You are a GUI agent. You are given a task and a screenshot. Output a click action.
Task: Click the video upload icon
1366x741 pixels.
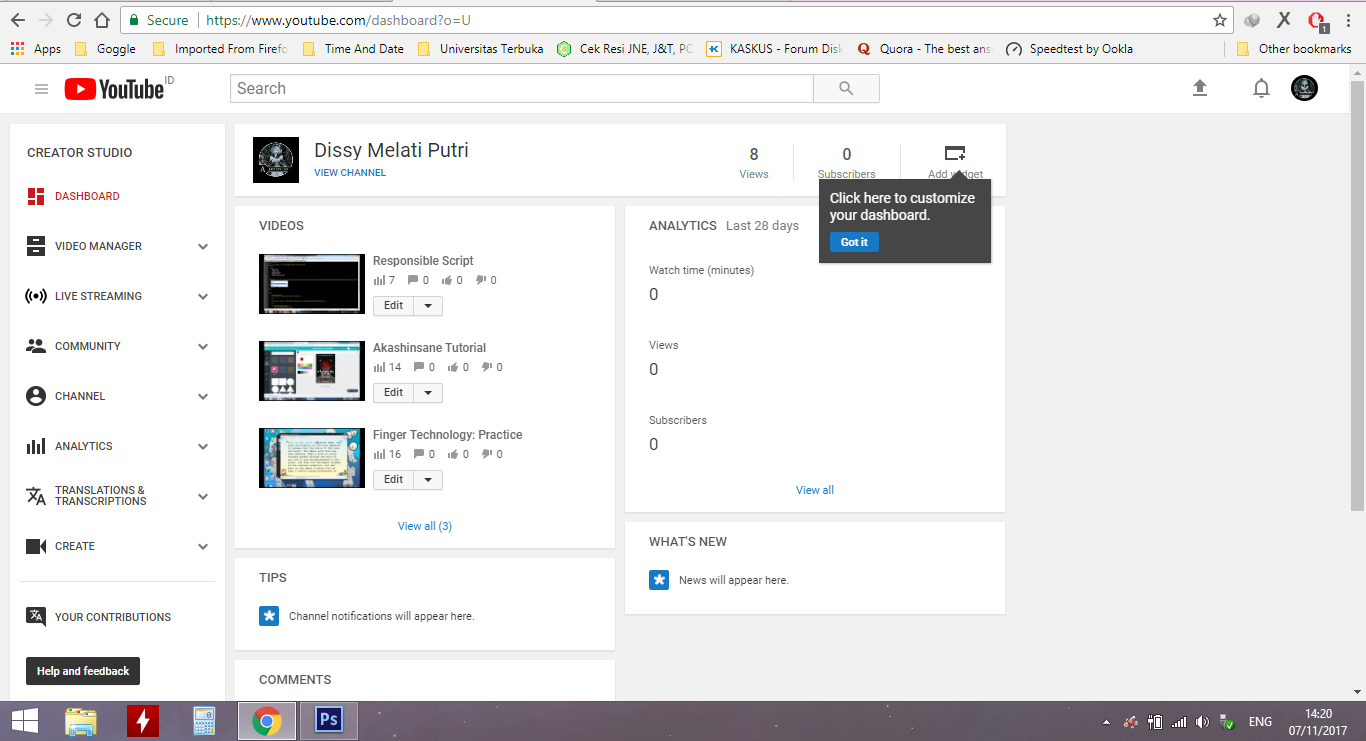tap(1200, 88)
